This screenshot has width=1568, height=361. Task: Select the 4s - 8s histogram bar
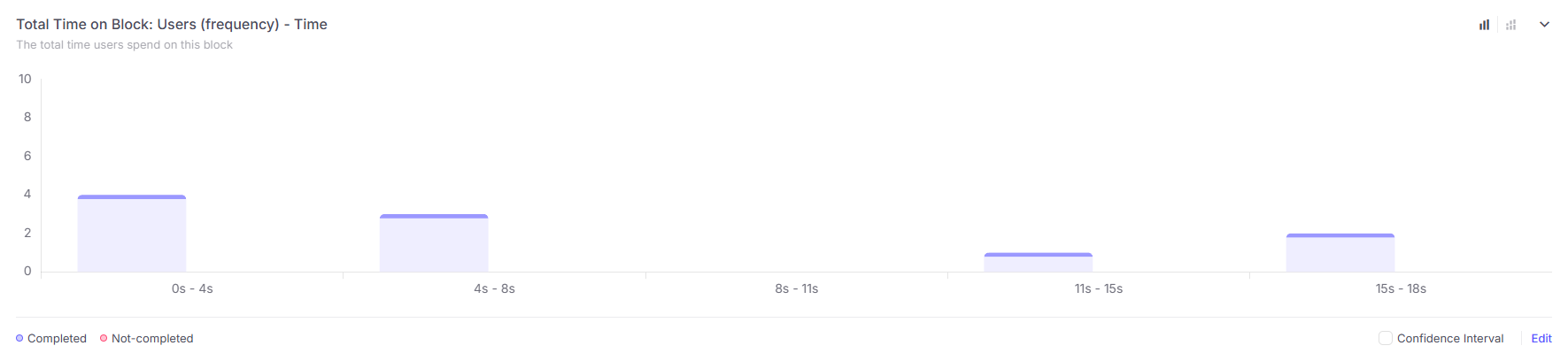434,243
